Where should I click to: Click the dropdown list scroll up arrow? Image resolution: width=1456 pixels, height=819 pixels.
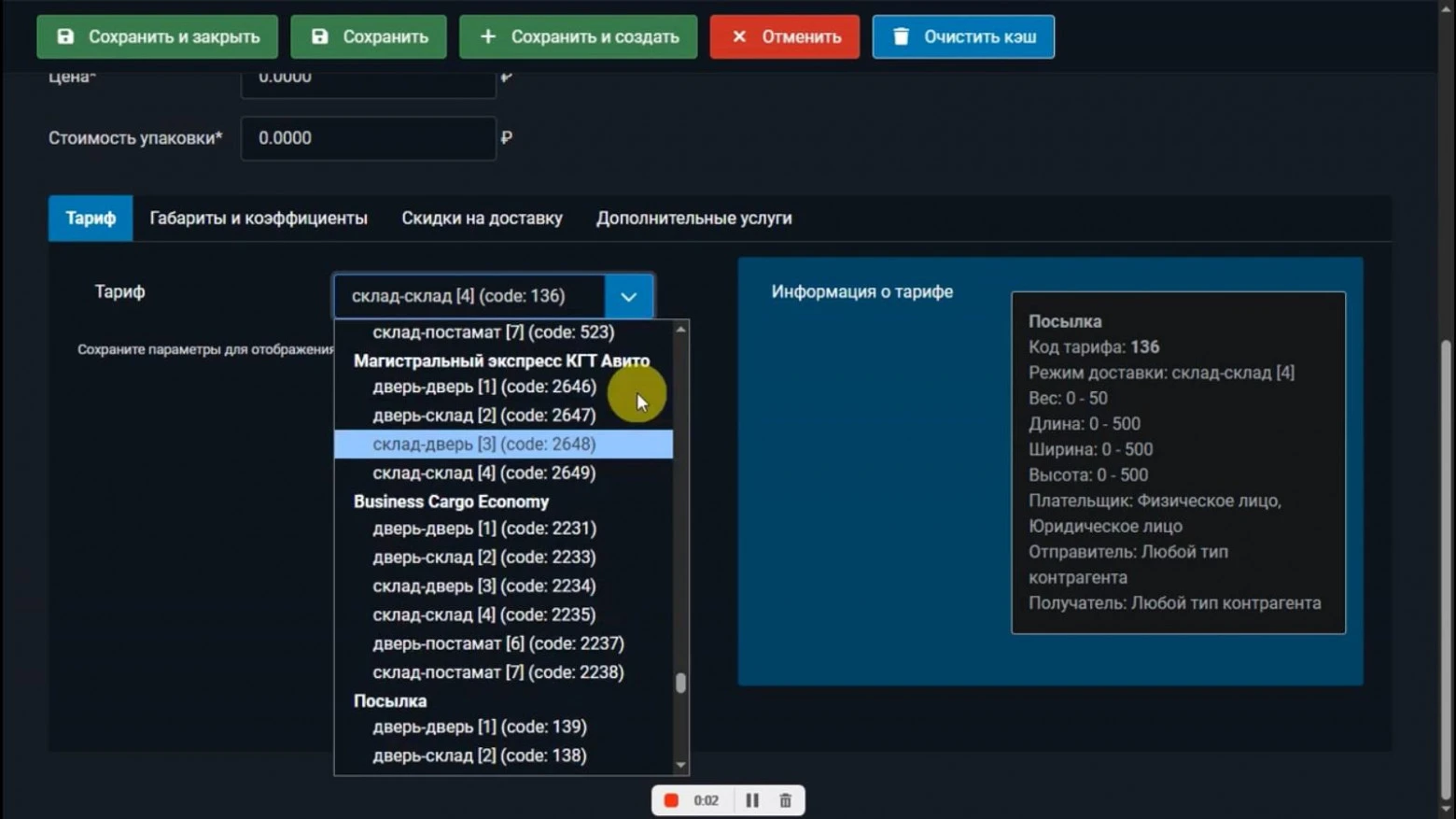point(681,330)
